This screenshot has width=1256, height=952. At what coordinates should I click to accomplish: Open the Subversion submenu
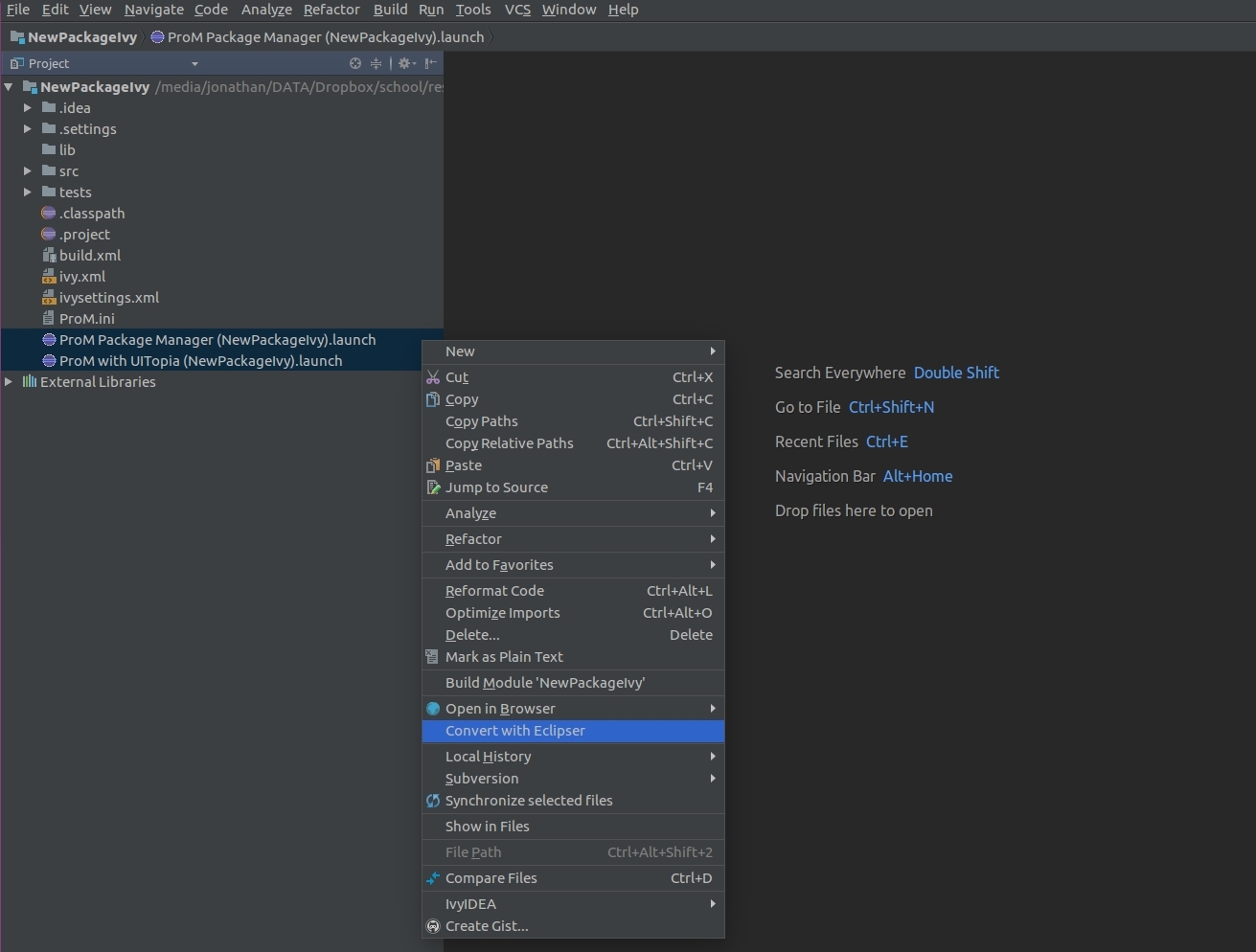point(573,779)
